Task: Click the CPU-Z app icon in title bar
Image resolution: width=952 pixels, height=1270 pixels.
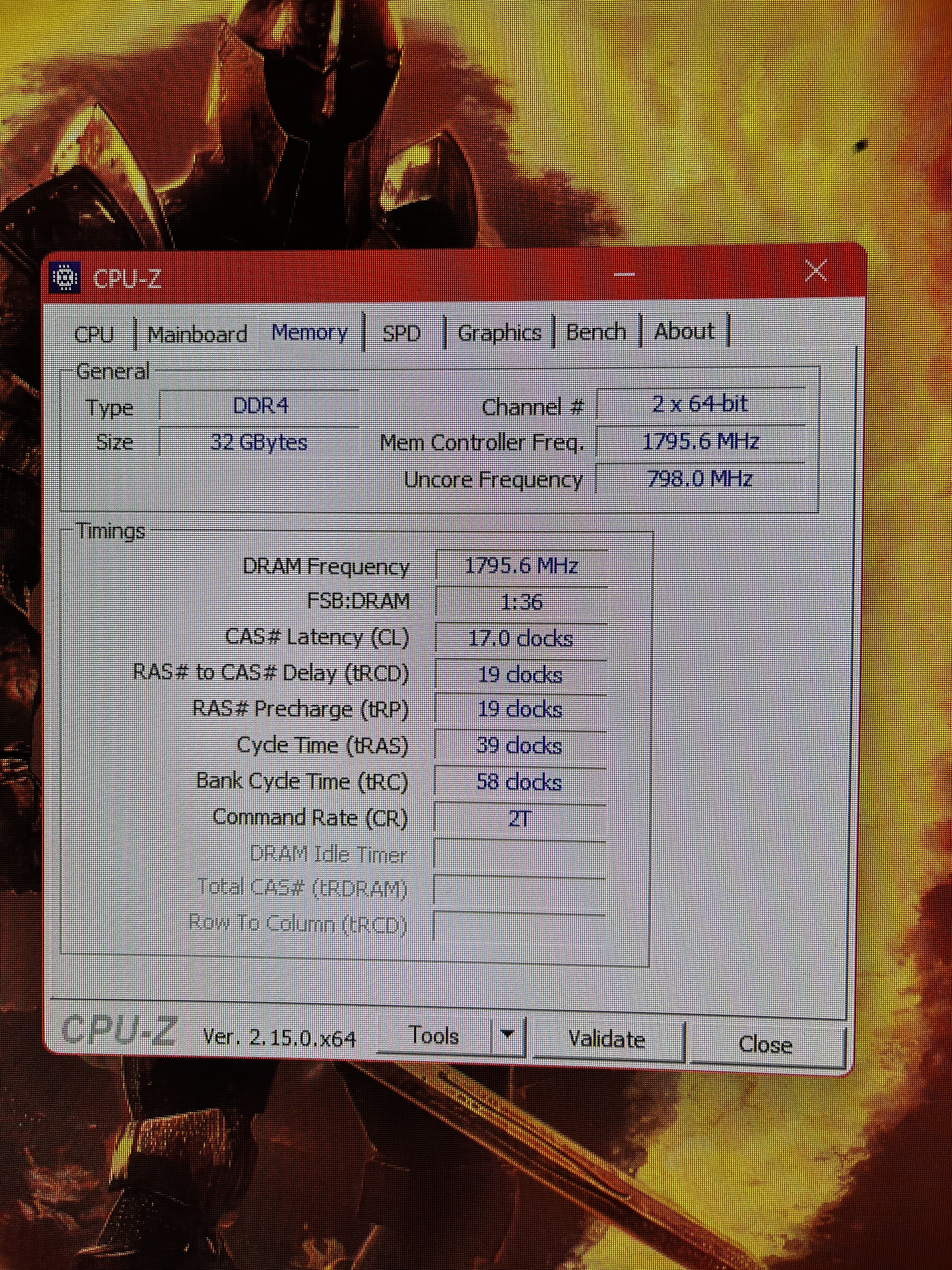Action: [x=65, y=277]
